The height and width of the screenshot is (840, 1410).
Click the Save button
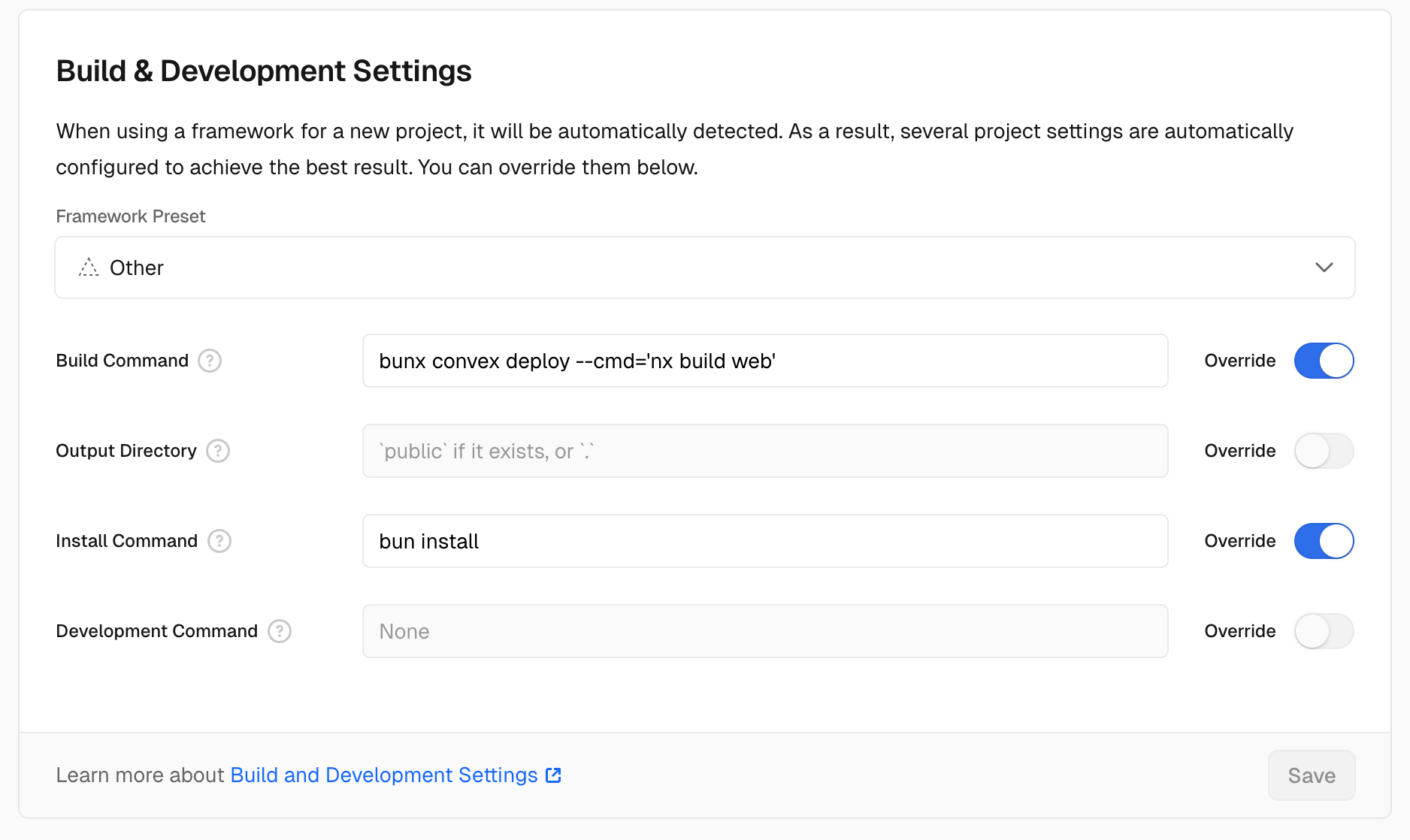point(1312,775)
